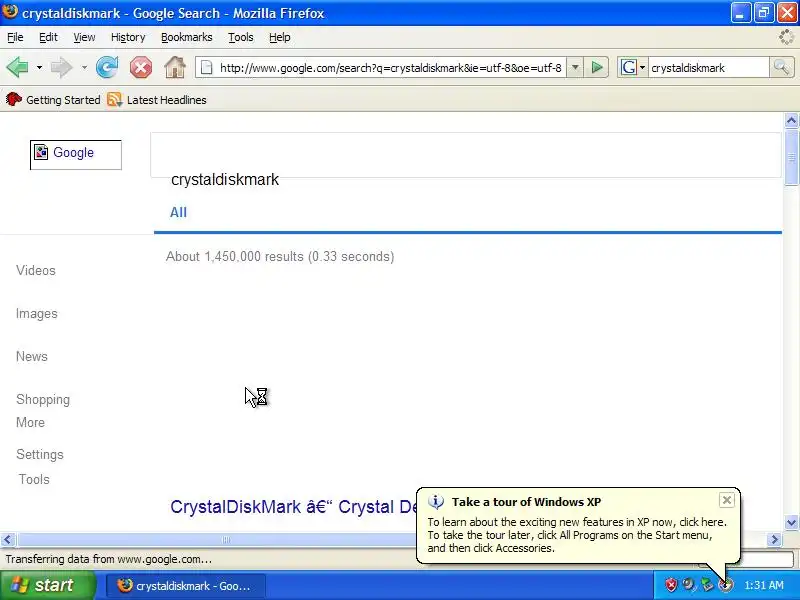The image size is (800, 600).
Task: Open the Shopping search filter
Action: click(x=43, y=399)
